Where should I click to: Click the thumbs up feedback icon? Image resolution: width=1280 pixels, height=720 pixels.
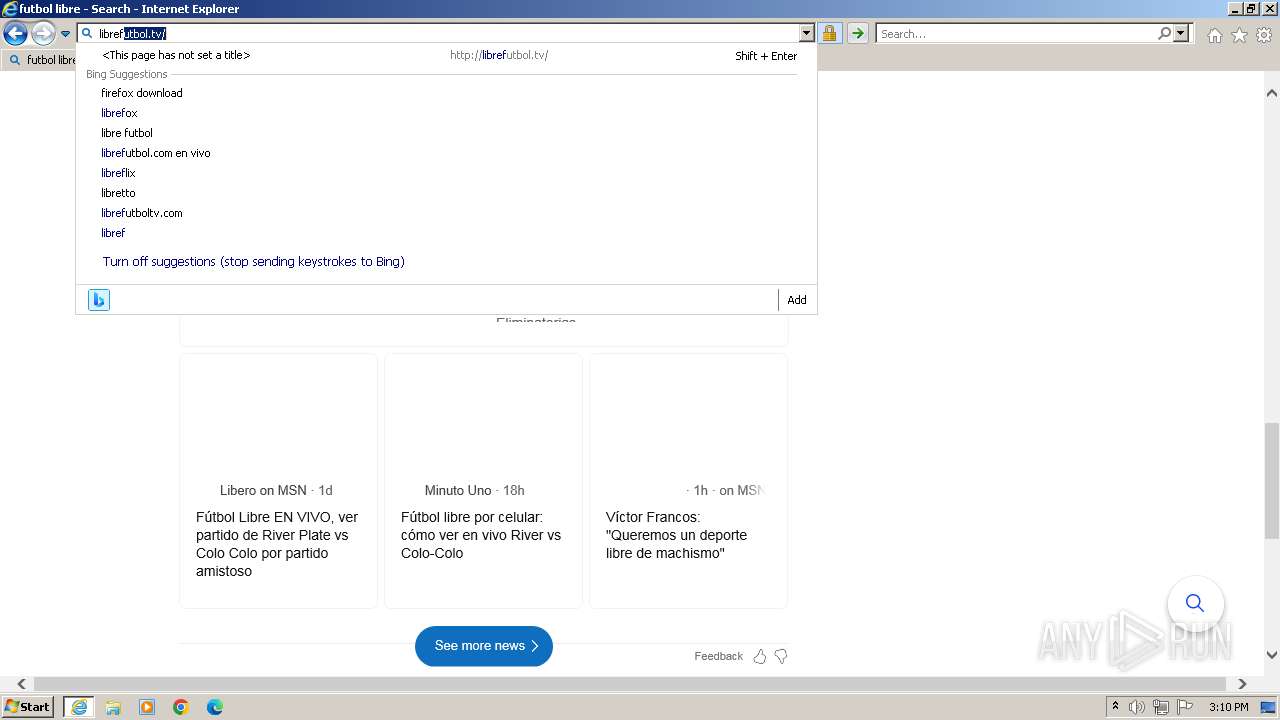point(760,656)
